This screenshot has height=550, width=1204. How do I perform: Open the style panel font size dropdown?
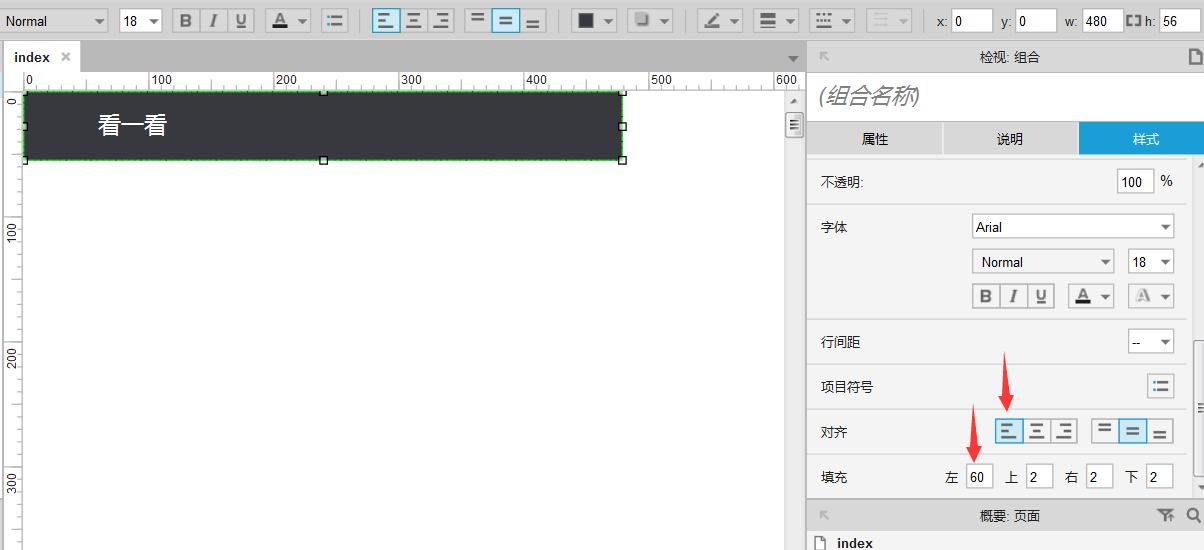[x=1151, y=262]
